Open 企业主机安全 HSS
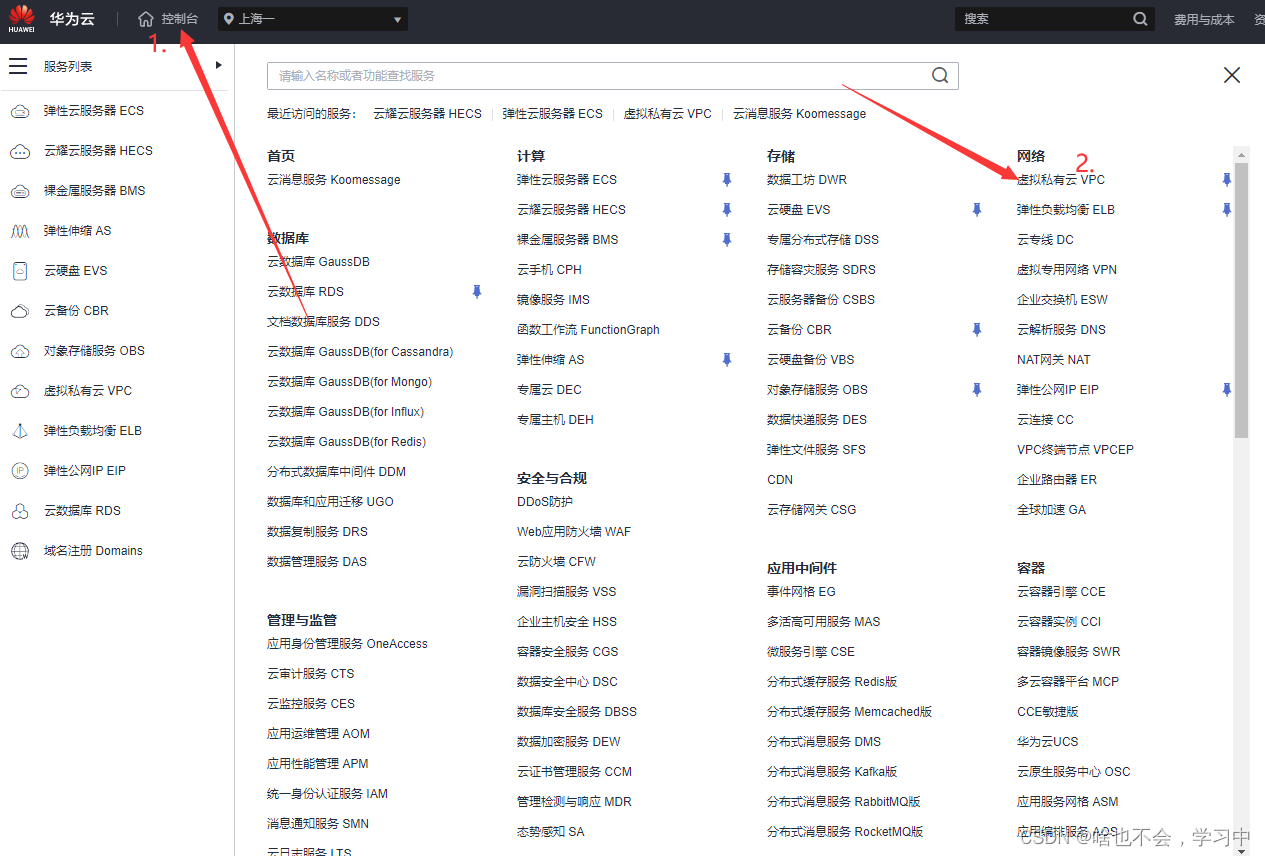This screenshot has height=856, width=1265. point(567,622)
